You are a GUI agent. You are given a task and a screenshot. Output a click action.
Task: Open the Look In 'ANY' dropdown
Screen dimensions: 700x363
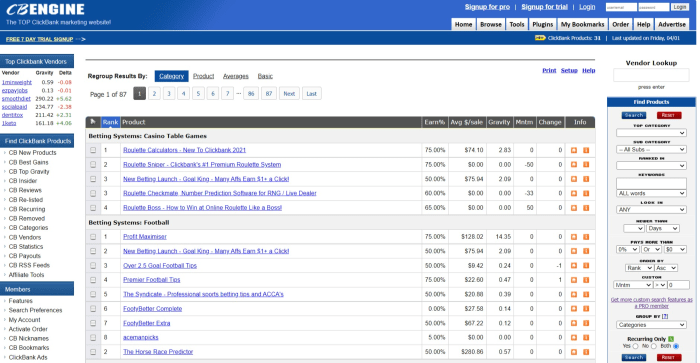(651, 210)
